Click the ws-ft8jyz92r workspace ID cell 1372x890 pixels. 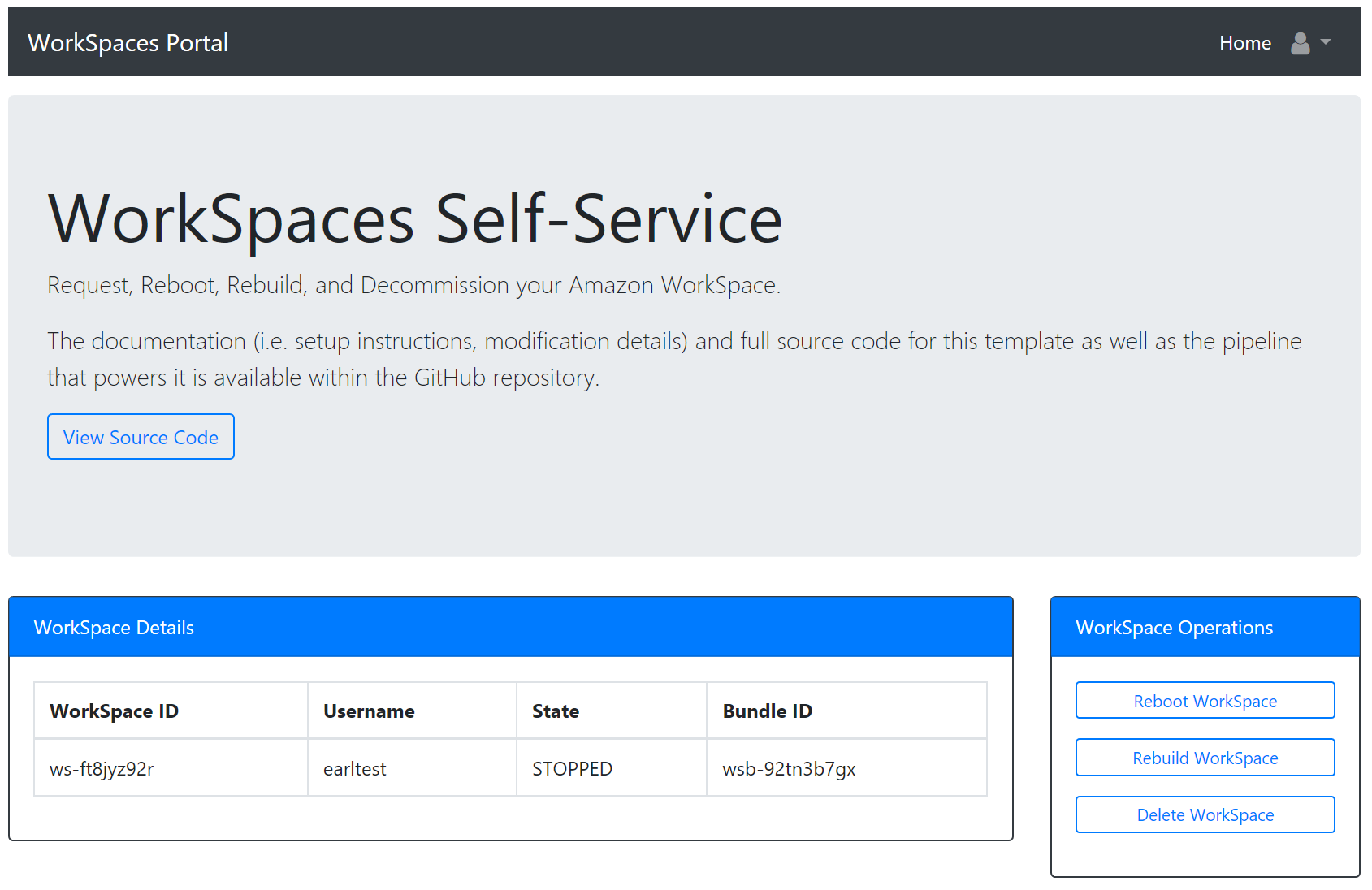pyautogui.click(x=171, y=768)
